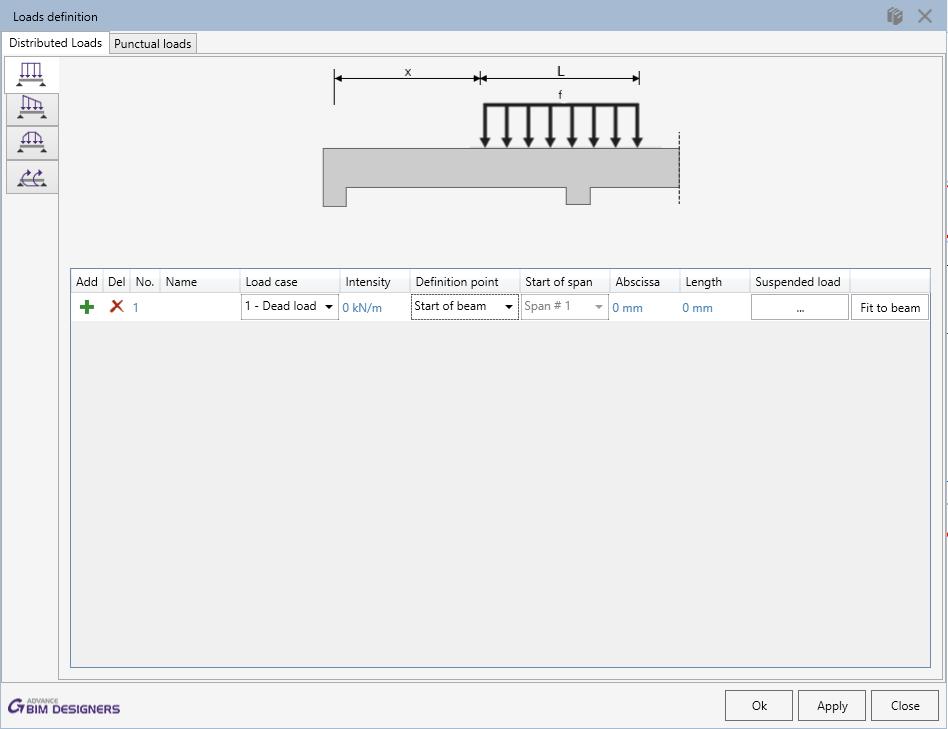Click the red X delete-row icon
948x729 pixels.
click(x=117, y=306)
